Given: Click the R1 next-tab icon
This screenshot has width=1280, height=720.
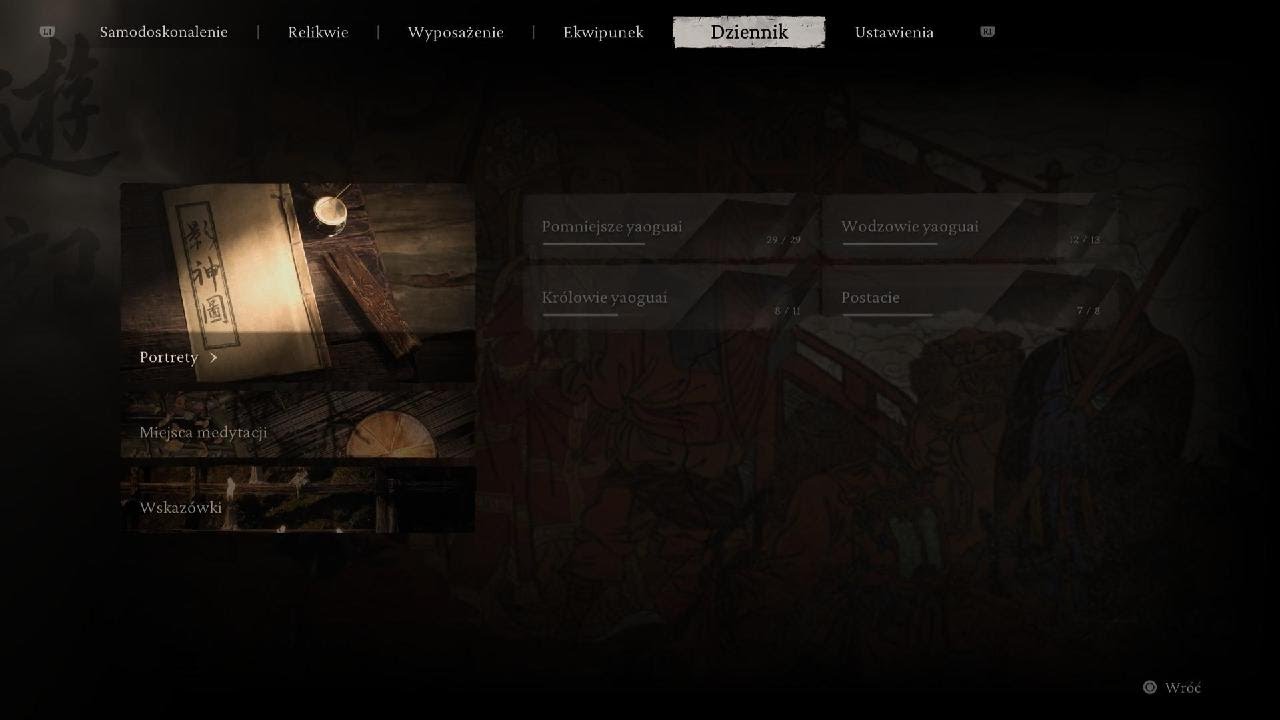Looking at the screenshot, I should [x=987, y=32].
